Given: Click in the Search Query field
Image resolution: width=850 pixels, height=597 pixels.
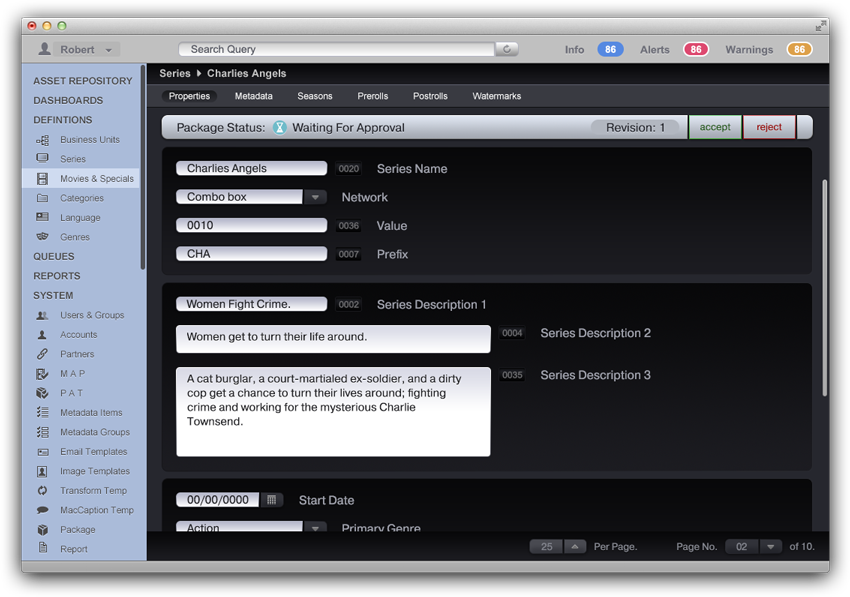Looking at the screenshot, I should click(337, 49).
